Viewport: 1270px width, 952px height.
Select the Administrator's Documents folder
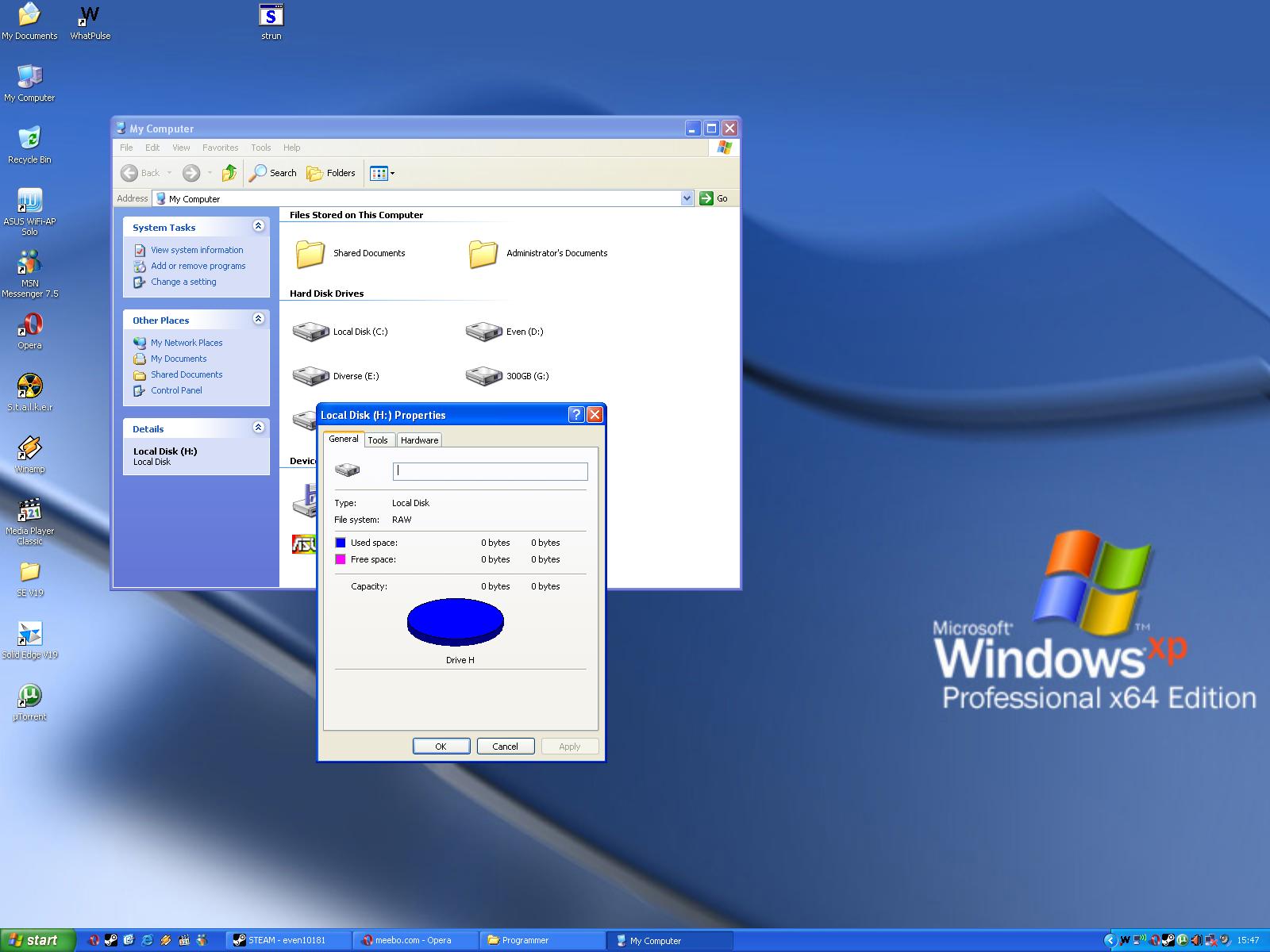tap(537, 254)
